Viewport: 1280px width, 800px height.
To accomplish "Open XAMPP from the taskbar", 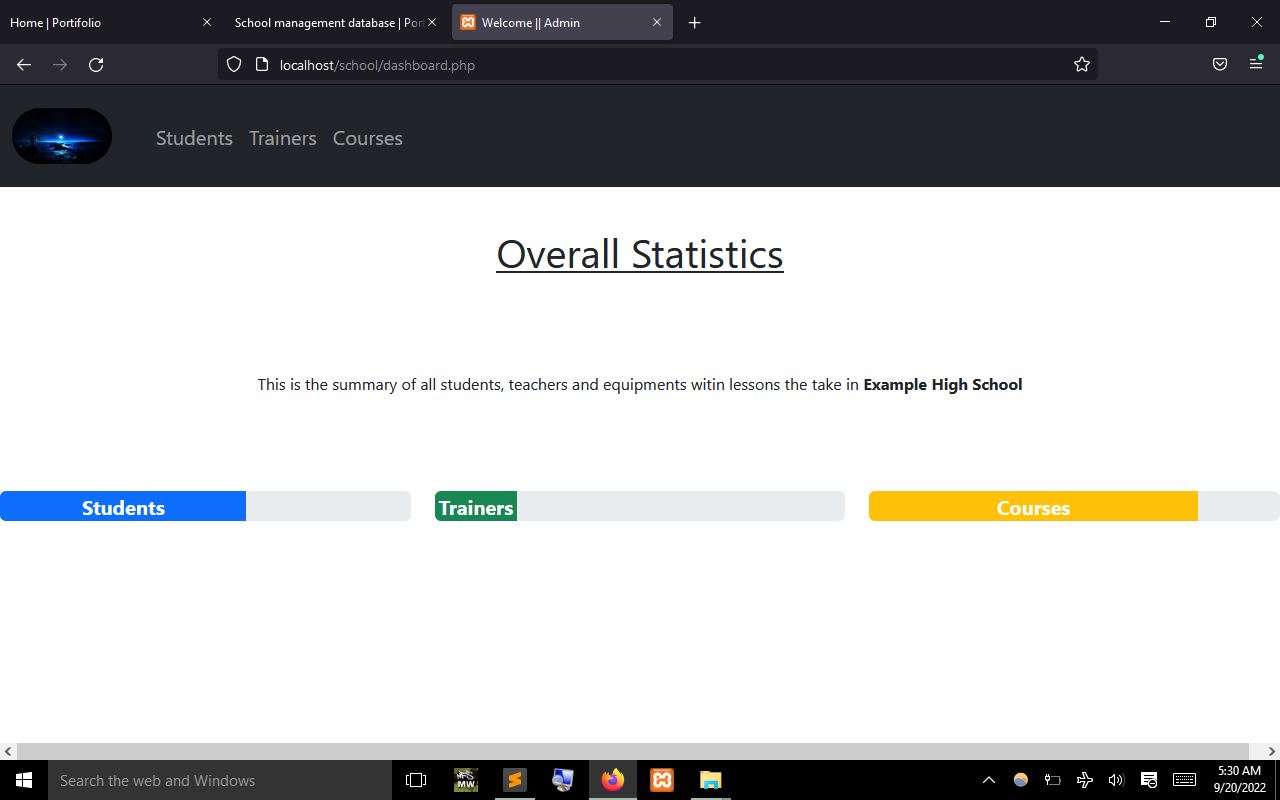I will click(x=662, y=780).
